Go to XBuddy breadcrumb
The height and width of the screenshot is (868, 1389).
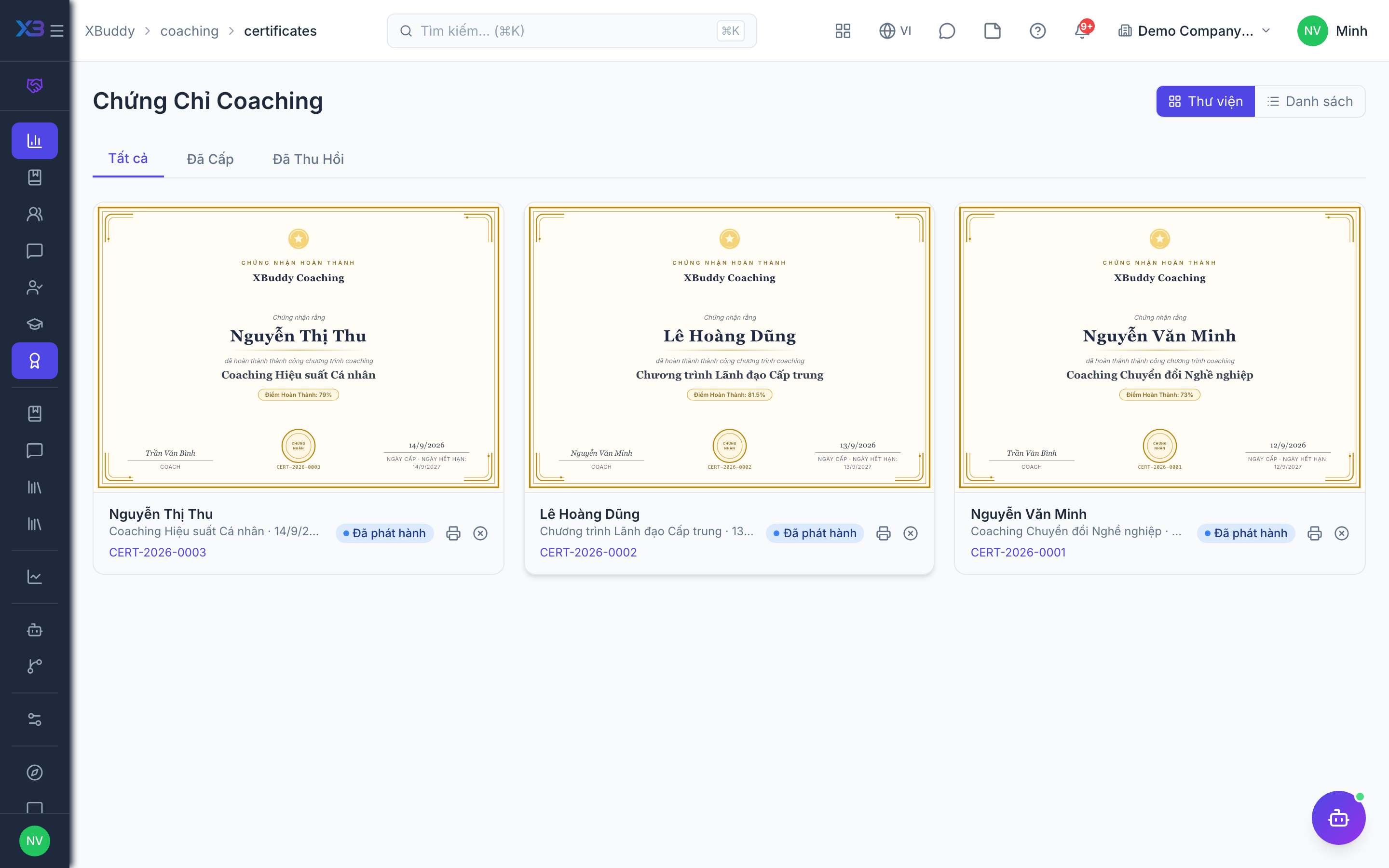point(109,31)
